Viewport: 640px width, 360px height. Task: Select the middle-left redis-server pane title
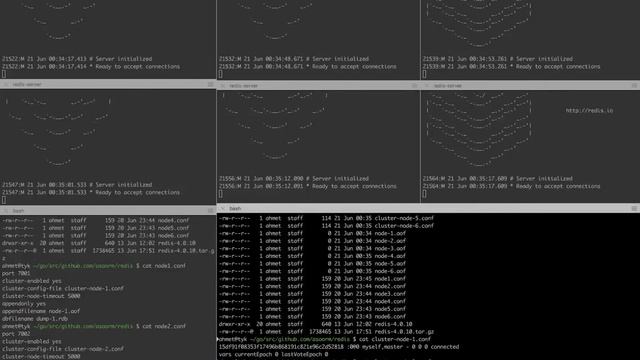click(x=27, y=84)
